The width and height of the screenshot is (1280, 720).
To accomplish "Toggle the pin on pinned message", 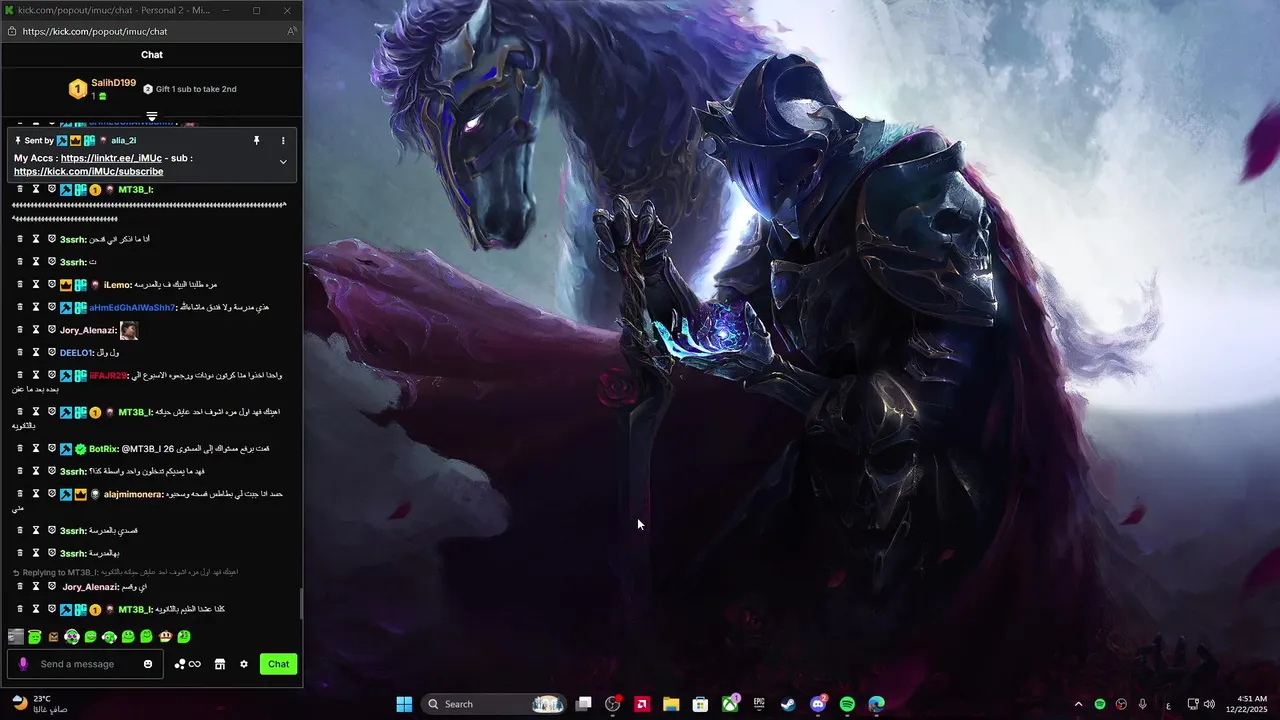I will [x=256, y=141].
